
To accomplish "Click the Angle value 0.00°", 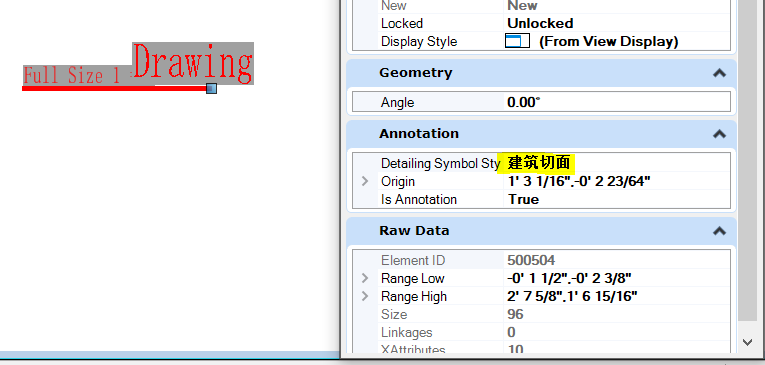I will tap(524, 102).
